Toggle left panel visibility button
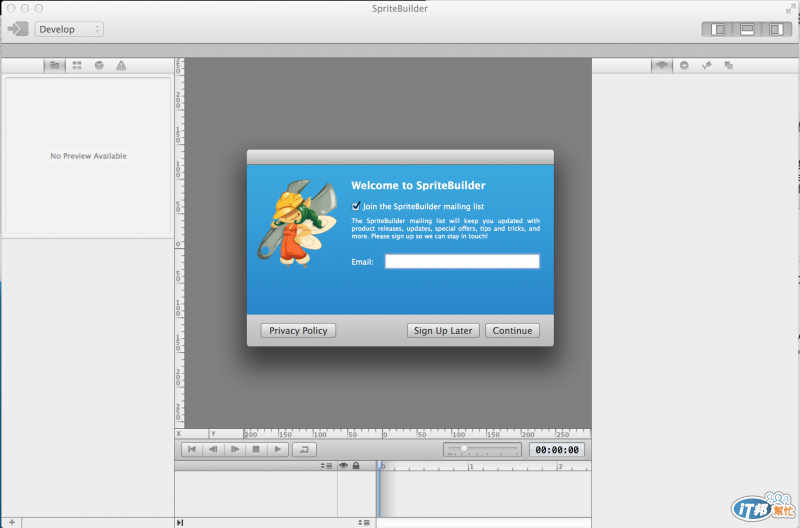The height and width of the screenshot is (528, 800). pos(718,30)
